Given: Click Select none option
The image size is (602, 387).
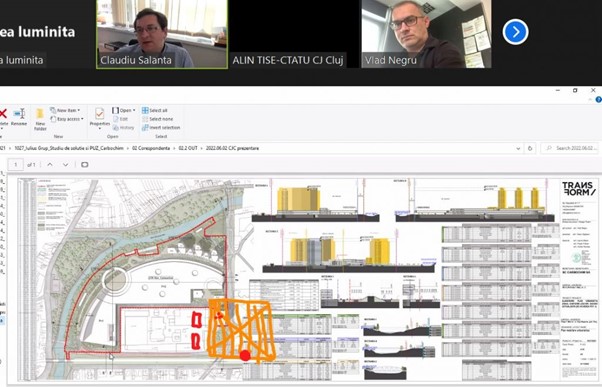Looking at the screenshot, I should 157,119.
